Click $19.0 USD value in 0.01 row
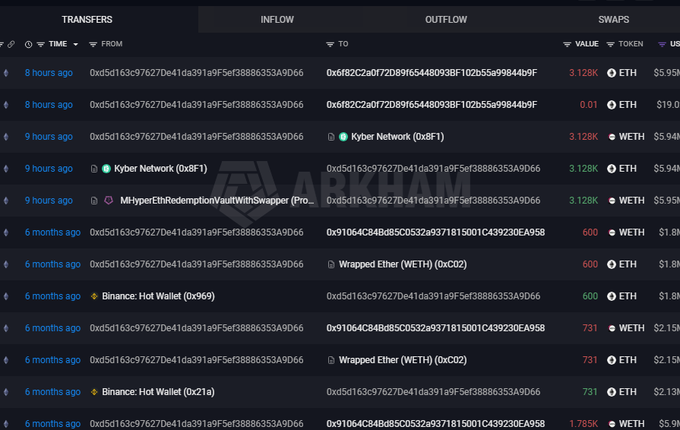 tap(667, 104)
